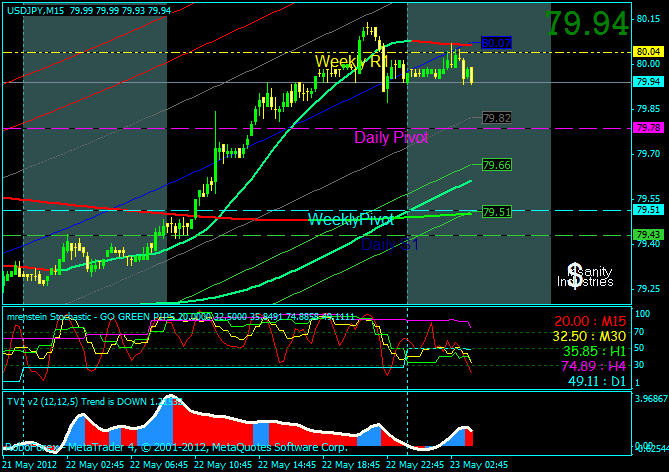Click the 22 May 06:45 time axis label
Screen dimensions: 669x472
(159, 465)
